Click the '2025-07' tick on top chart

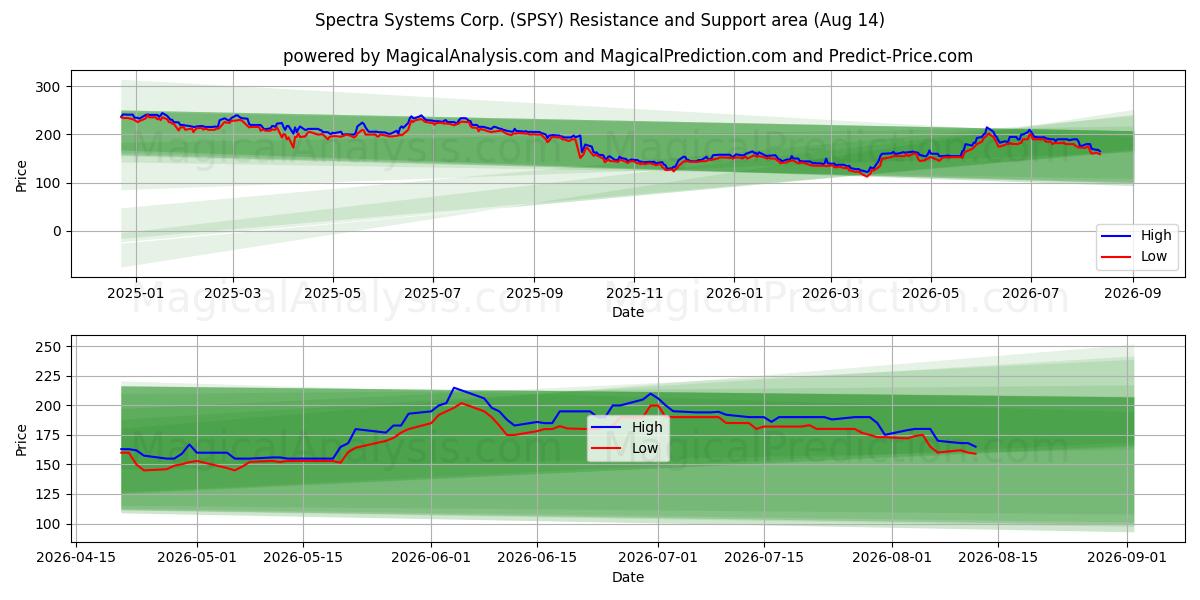tap(433, 294)
